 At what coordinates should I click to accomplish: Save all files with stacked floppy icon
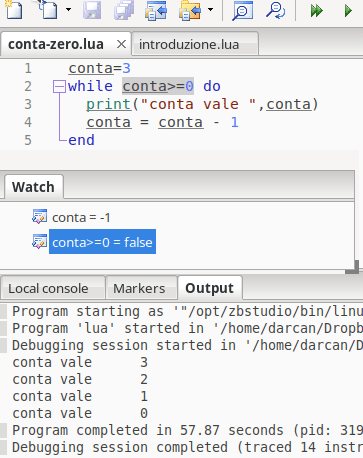[x=124, y=10]
